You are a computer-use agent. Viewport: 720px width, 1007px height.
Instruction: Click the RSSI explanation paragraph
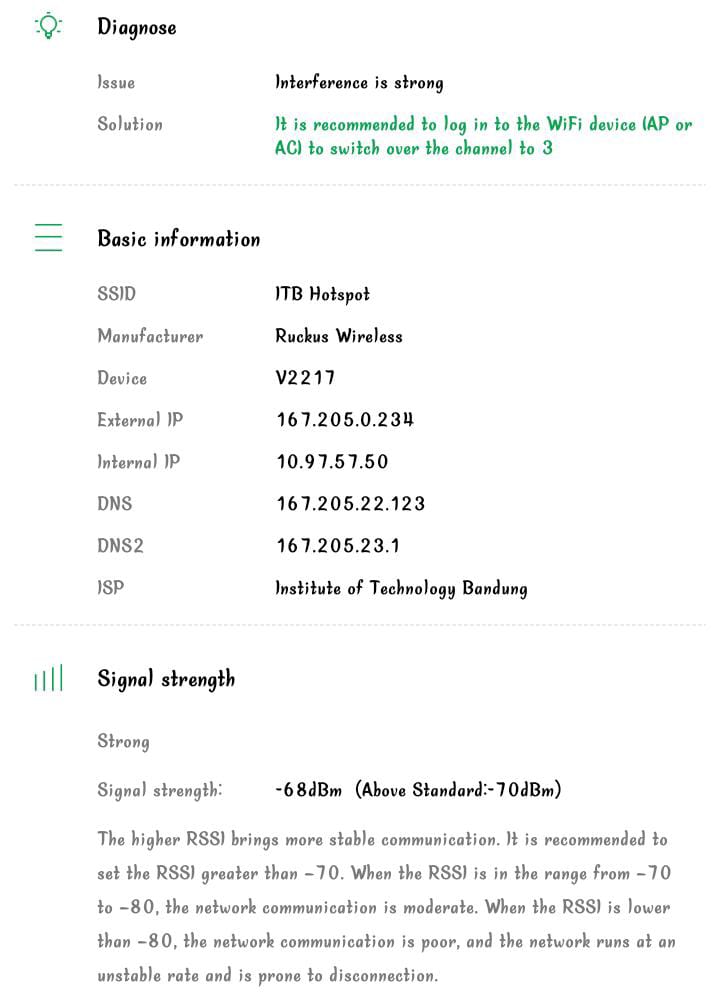(x=386, y=907)
